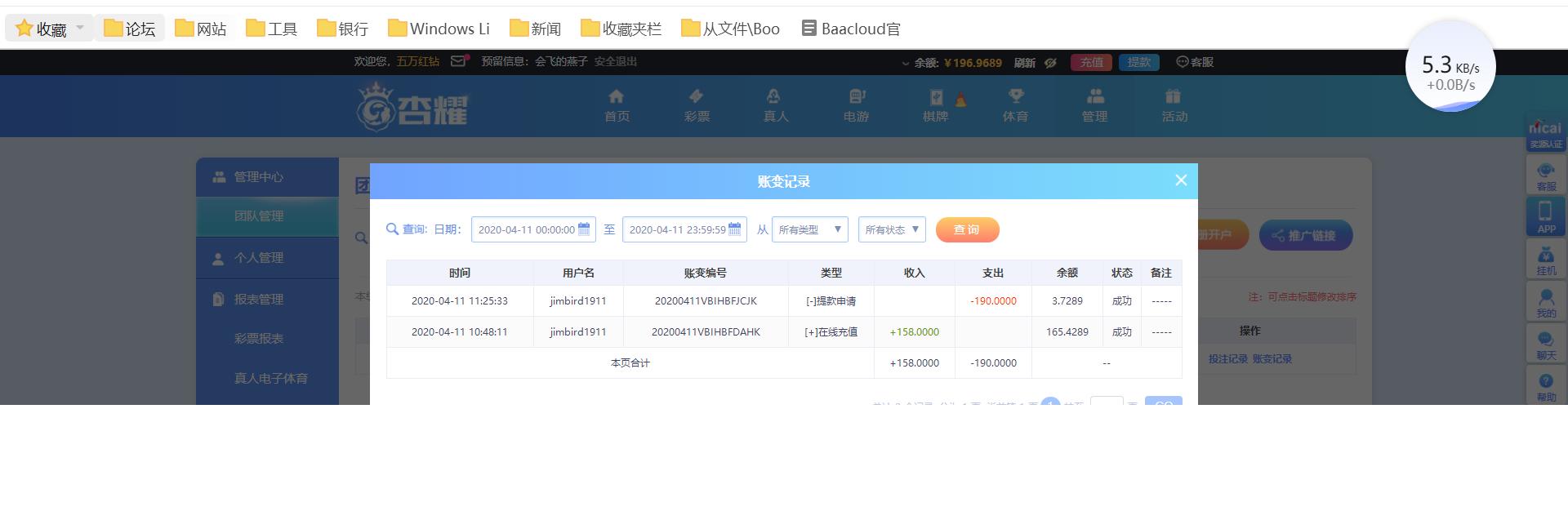The width and height of the screenshot is (1568, 529).
Task: Select 彩票报表 in the left sidebar
Action: (259, 339)
